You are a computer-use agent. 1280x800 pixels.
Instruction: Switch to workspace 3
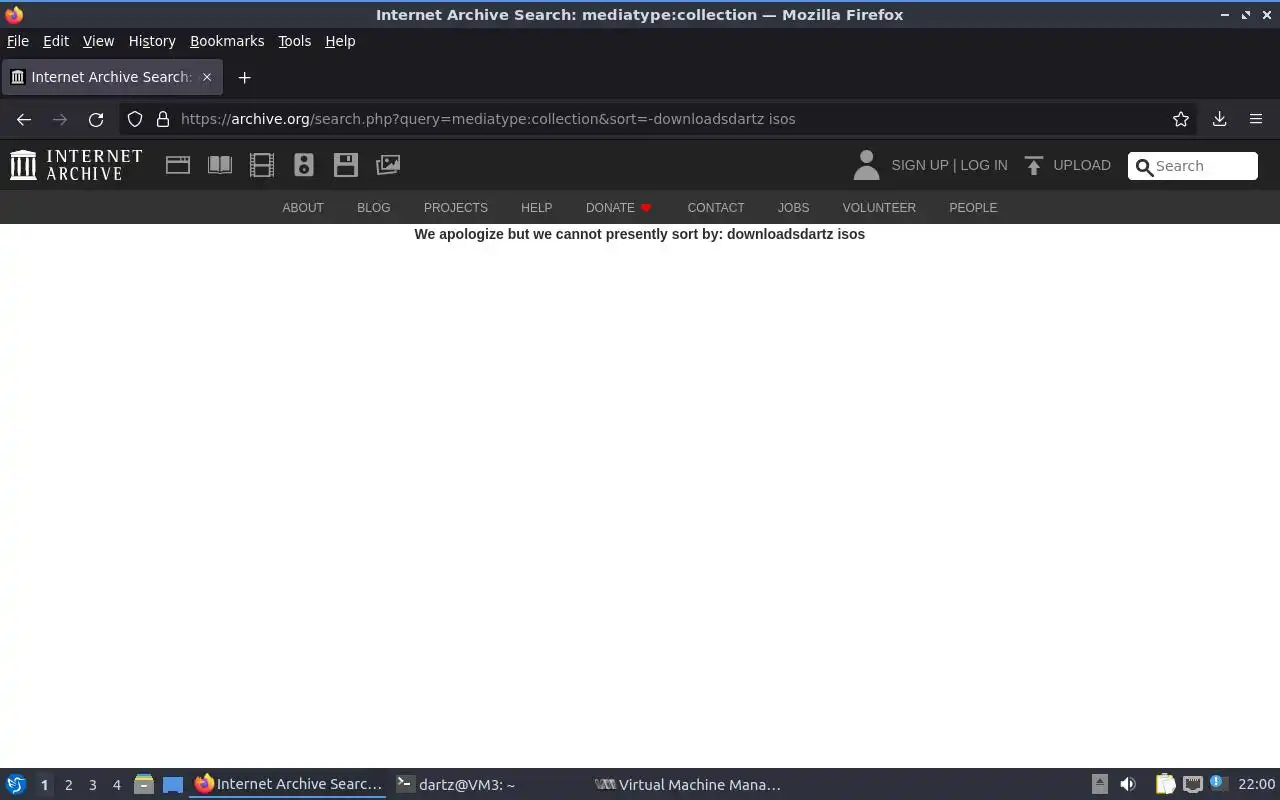point(93,785)
